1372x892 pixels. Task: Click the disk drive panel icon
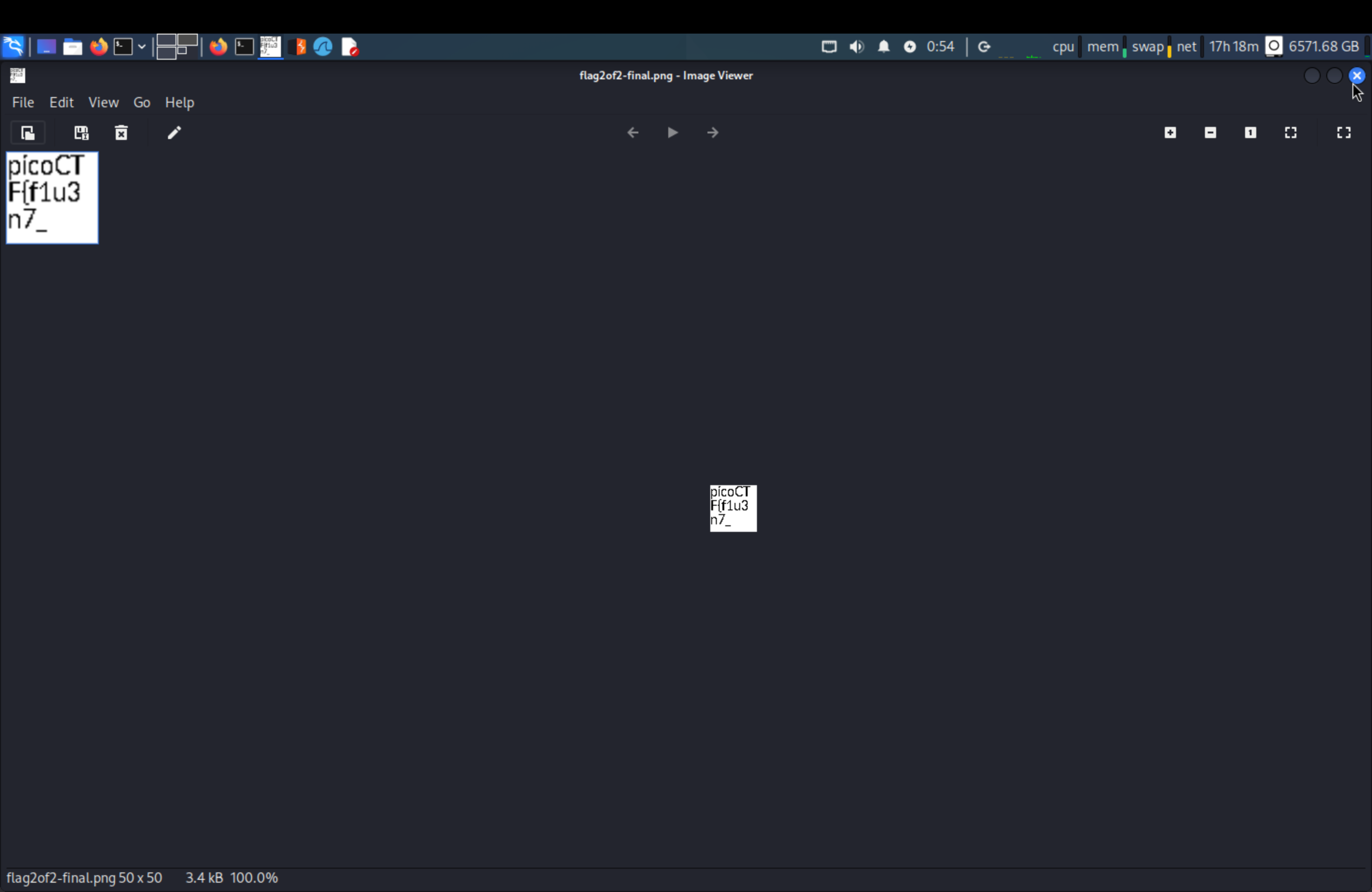[1274, 47]
